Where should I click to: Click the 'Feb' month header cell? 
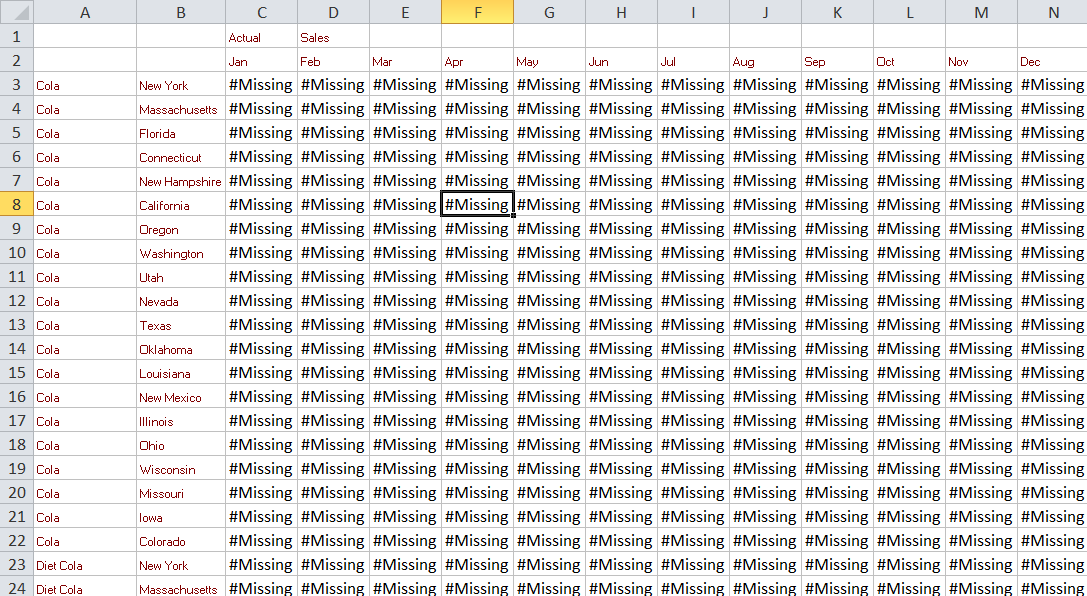333,60
